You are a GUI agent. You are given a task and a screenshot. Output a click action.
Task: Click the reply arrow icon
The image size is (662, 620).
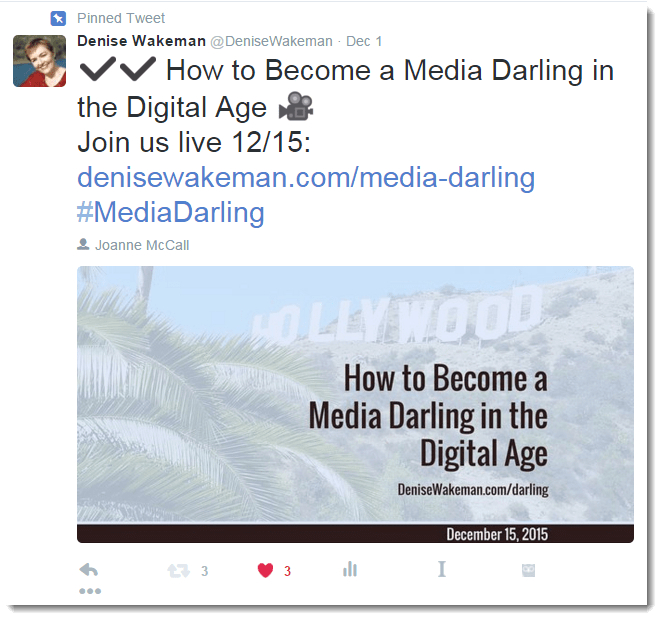click(89, 570)
